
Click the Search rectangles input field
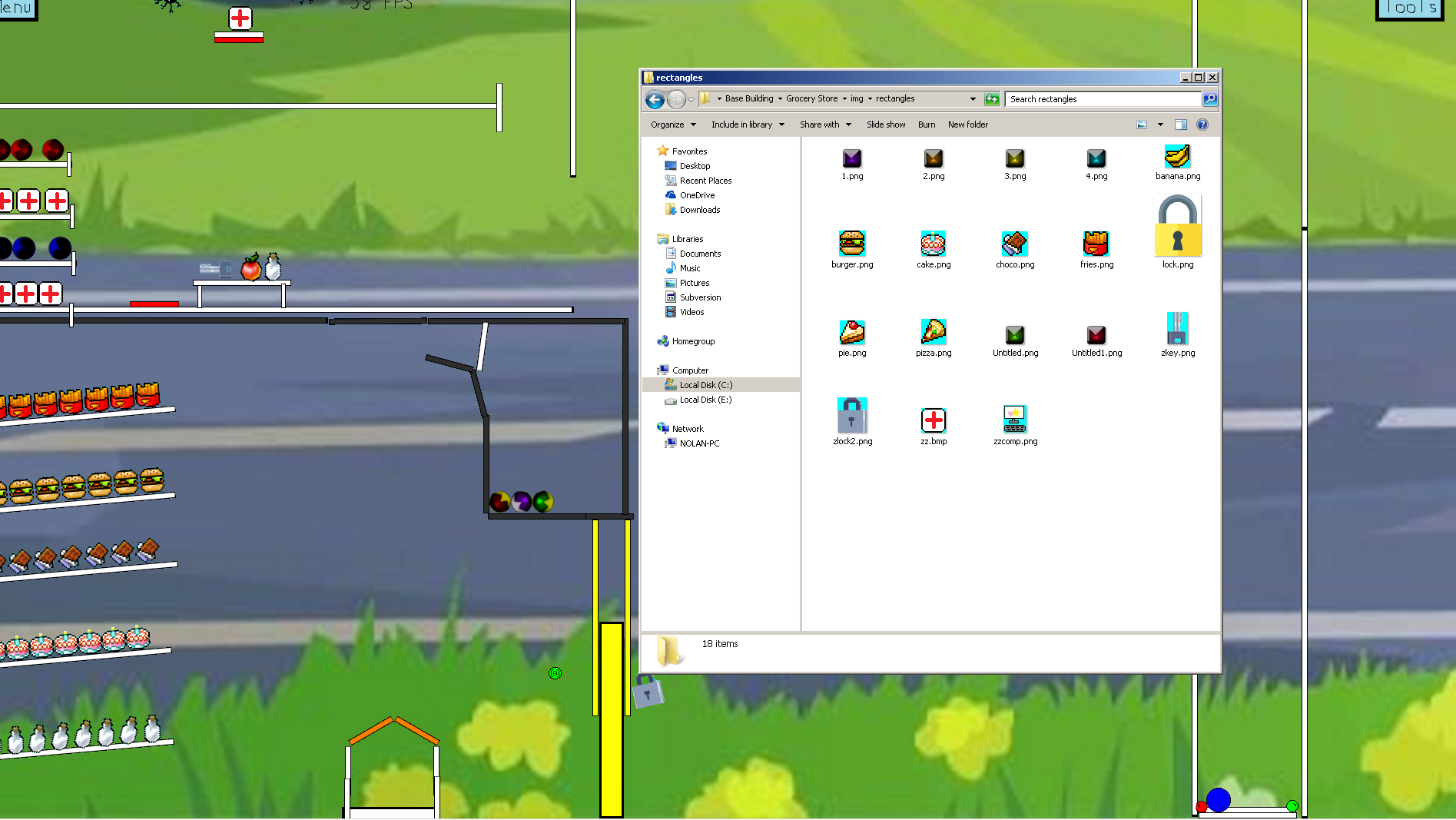(x=1103, y=99)
